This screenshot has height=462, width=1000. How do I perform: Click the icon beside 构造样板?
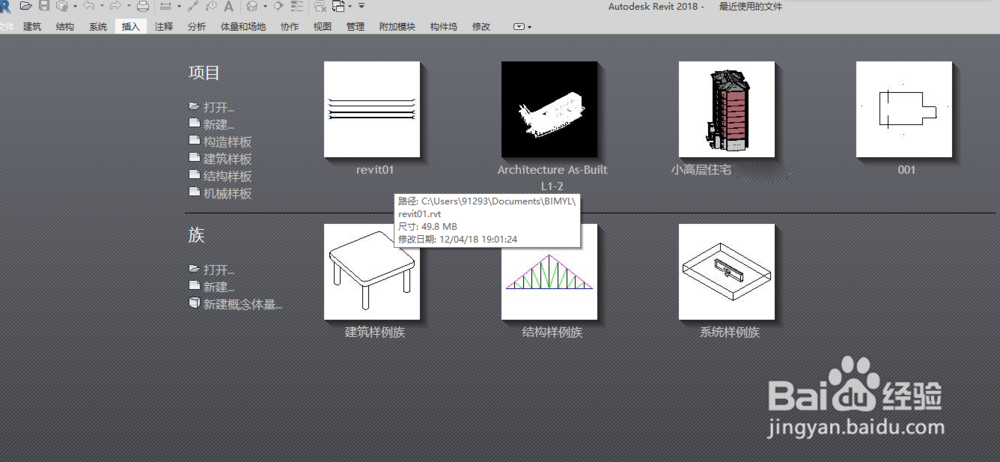[194, 140]
